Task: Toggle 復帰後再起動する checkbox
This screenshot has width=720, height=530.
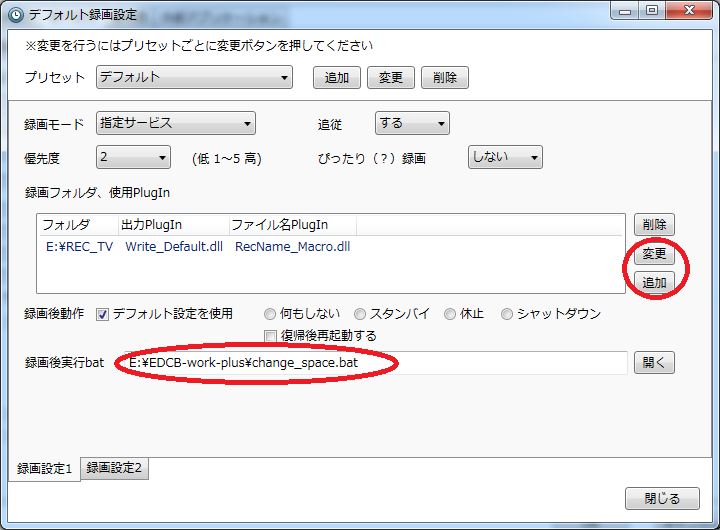Action: [x=270, y=336]
